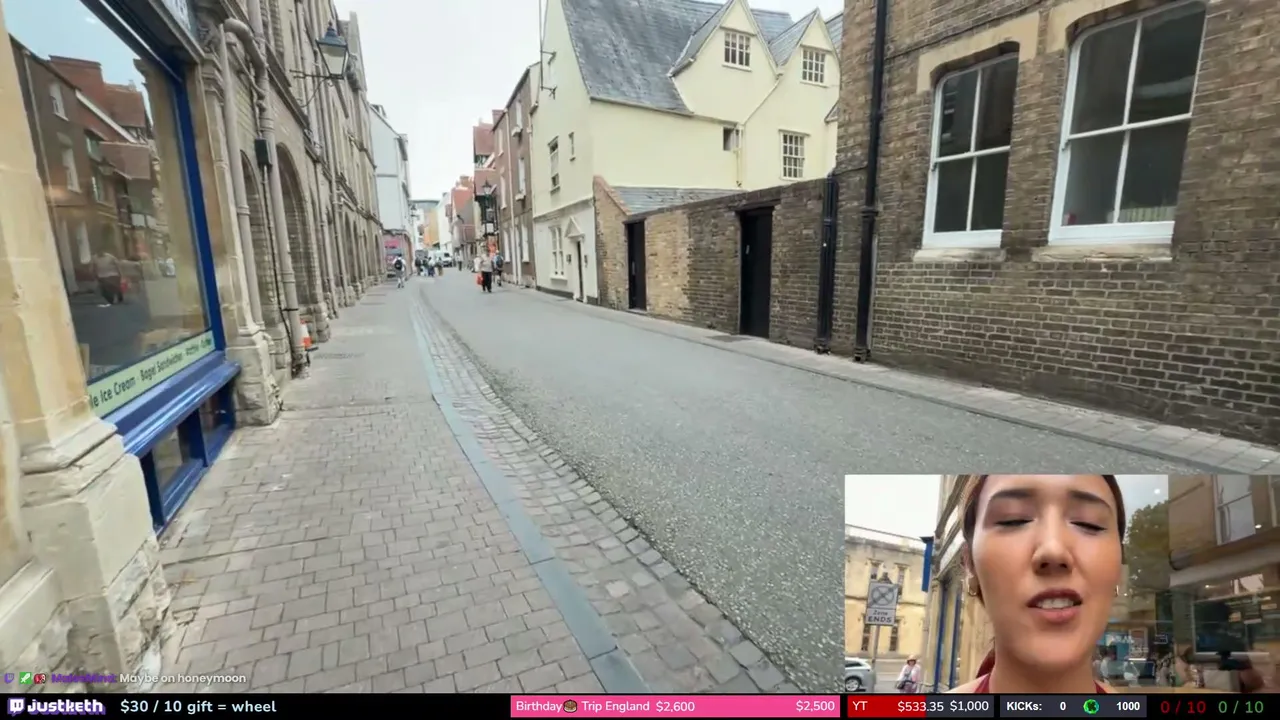Viewport: 1280px width, 720px height.
Task: Click the justketh channel name
Action: [x=64, y=707]
